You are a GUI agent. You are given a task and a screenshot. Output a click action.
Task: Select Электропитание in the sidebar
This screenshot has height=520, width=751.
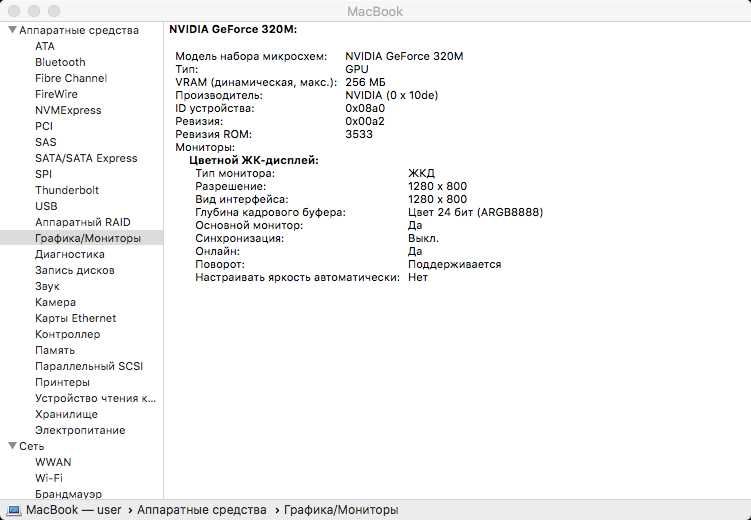(x=80, y=430)
